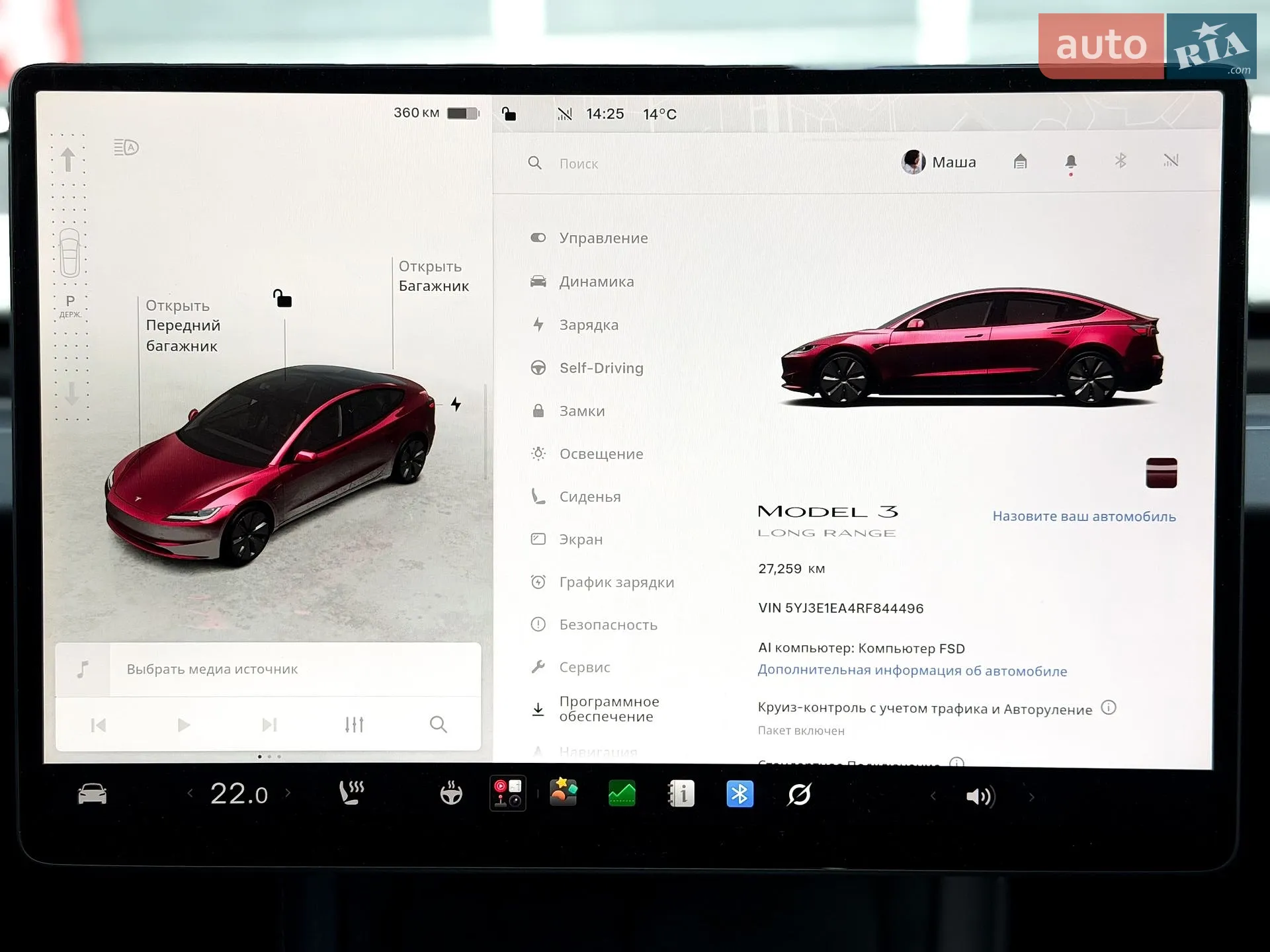Lower volume with left arrow
The width and height of the screenshot is (1270, 952).
(933, 797)
